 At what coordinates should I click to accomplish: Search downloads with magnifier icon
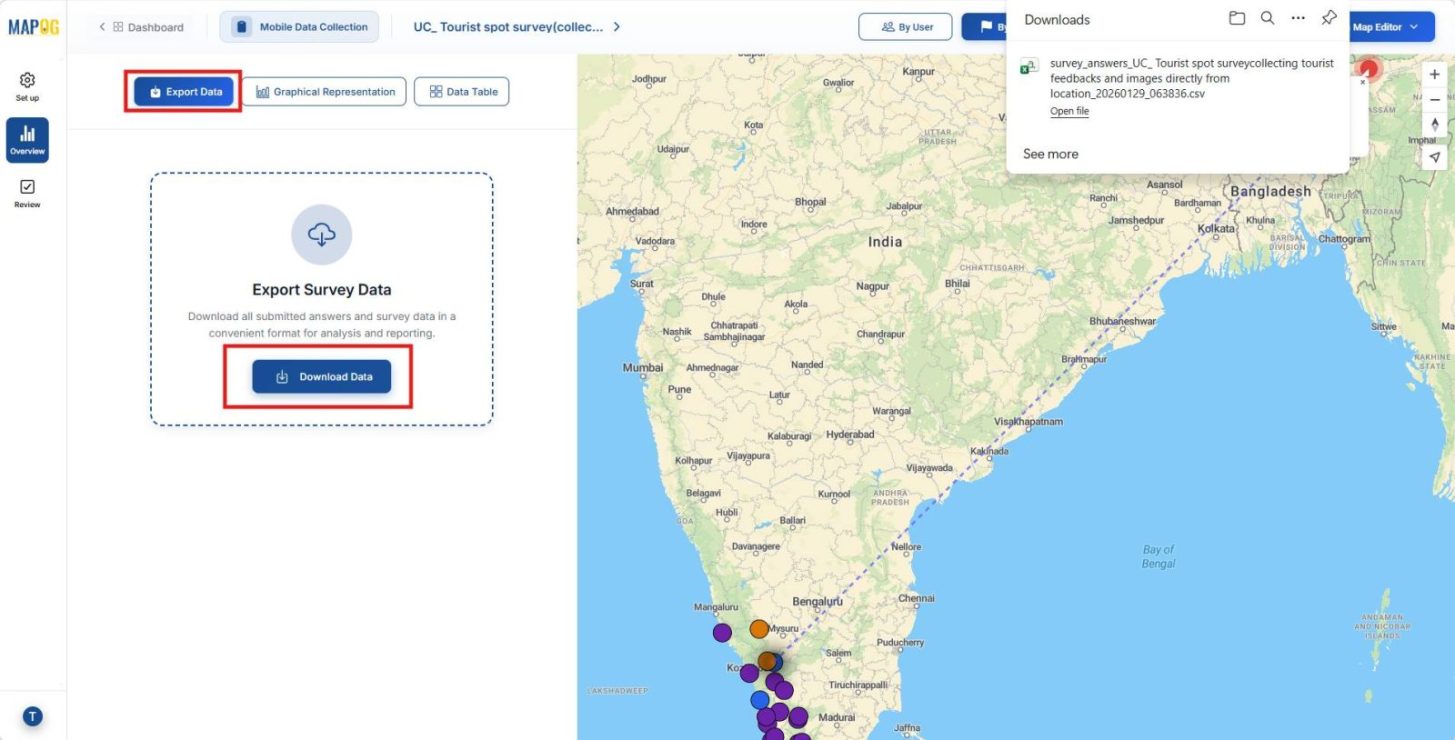[x=1267, y=18]
